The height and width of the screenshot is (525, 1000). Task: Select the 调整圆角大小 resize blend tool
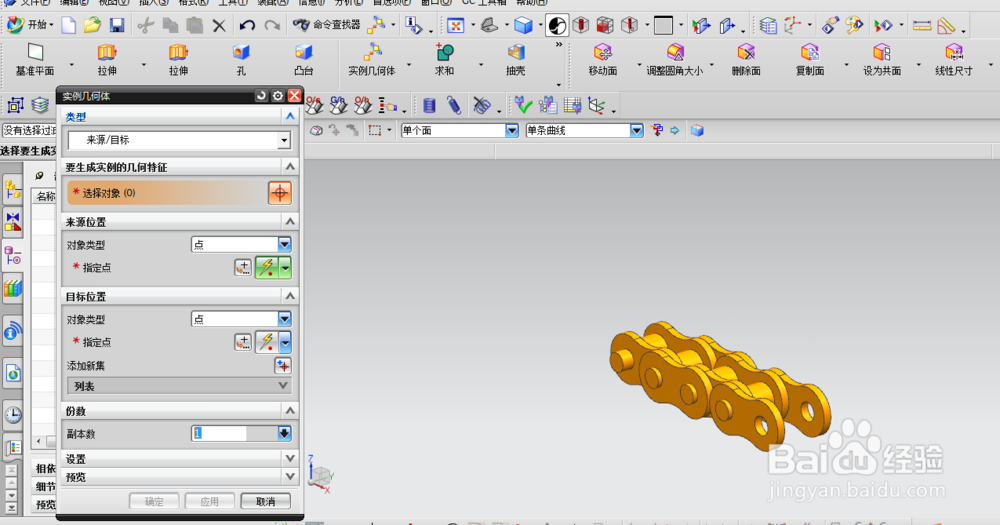(x=675, y=60)
